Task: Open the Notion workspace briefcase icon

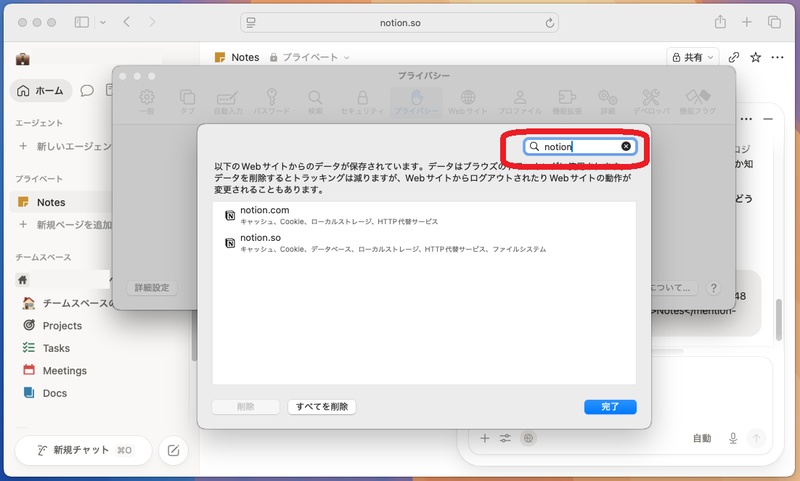Action: 22,59
